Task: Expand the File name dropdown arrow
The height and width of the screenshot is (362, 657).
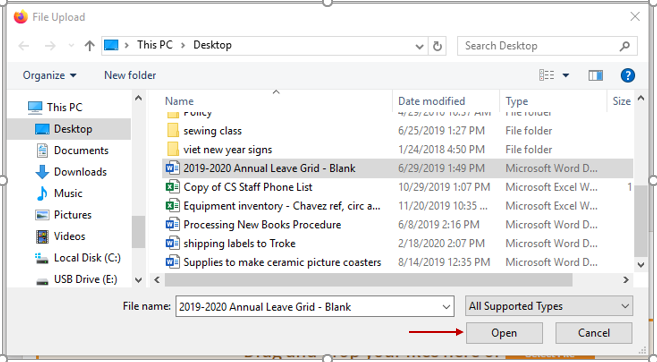Action: click(447, 307)
